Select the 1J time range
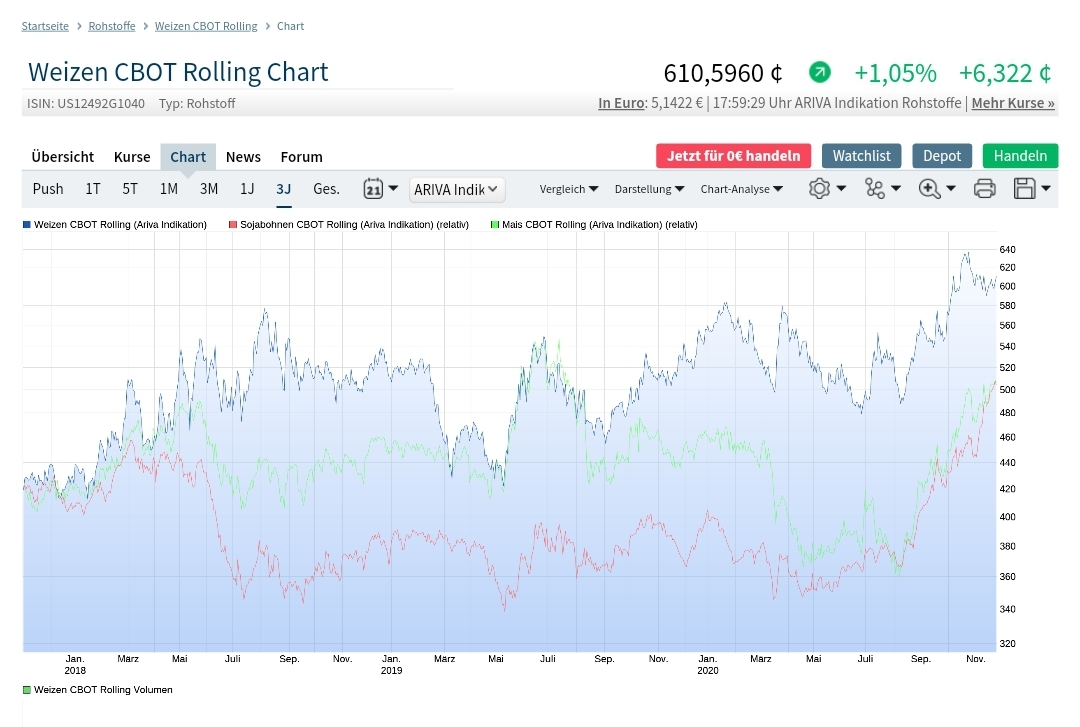The width and height of the screenshot is (1080, 727). [x=247, y=189]
